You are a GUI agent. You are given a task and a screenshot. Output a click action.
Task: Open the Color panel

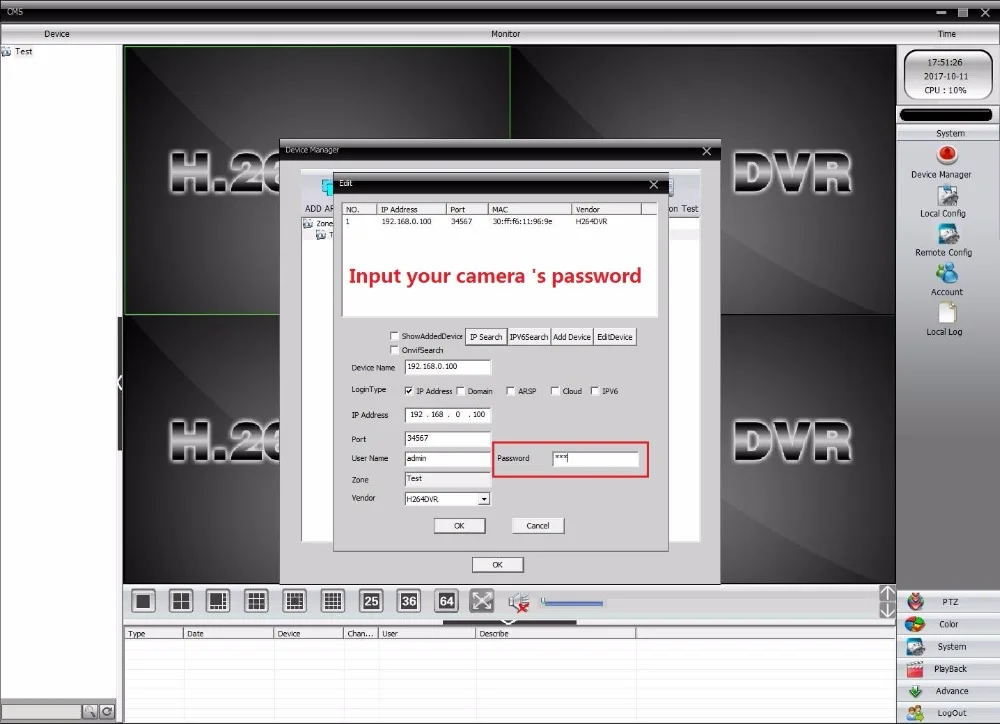click(948, 624)
